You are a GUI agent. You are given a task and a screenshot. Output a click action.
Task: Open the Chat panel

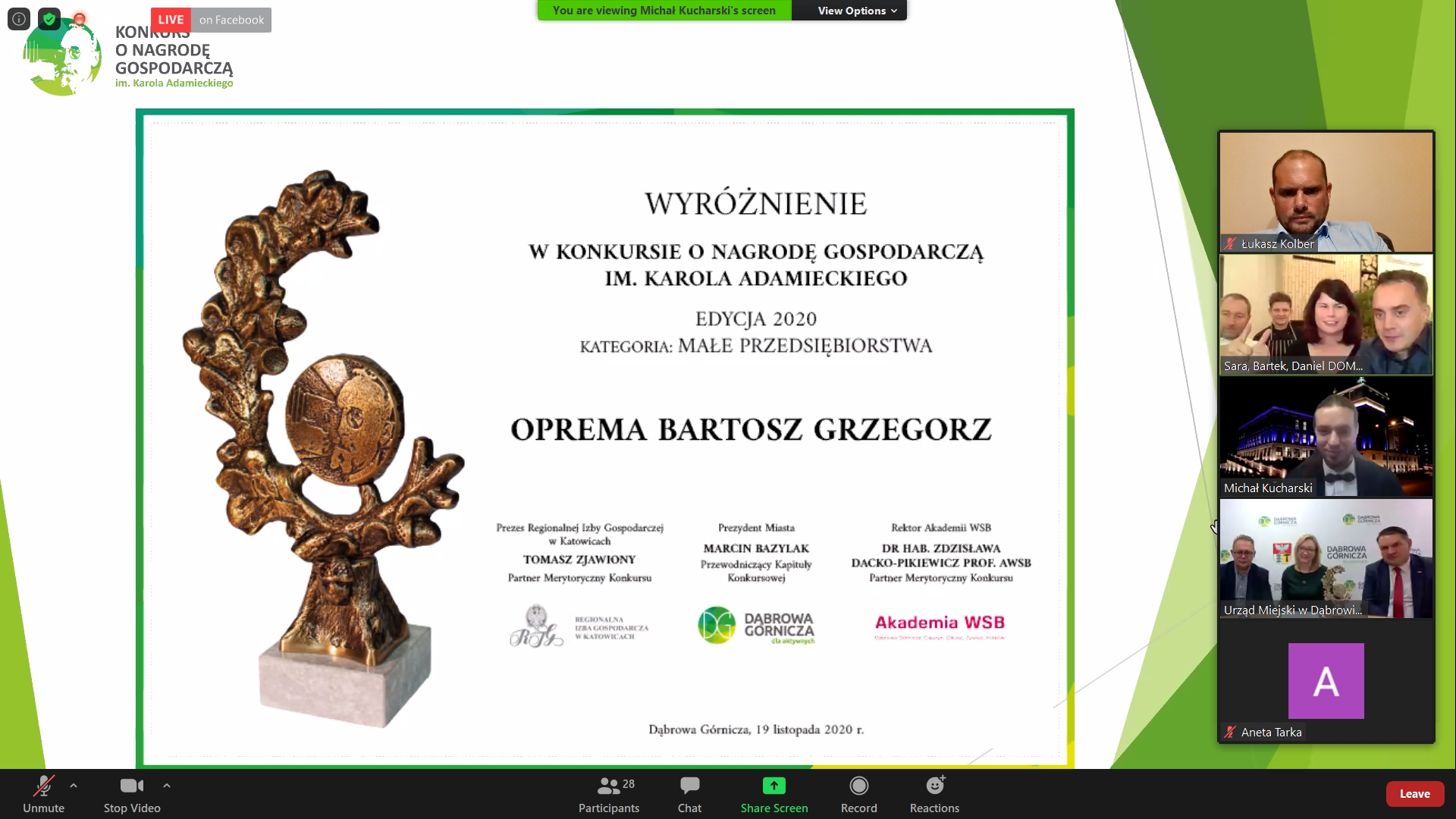pyautogui.click(x=689, y=794)
